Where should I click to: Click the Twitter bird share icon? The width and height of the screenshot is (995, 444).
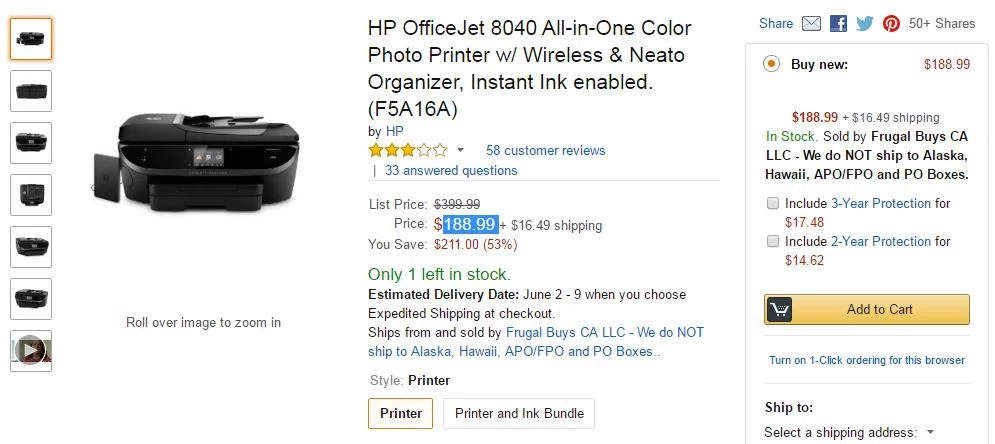tap(865, 23)
